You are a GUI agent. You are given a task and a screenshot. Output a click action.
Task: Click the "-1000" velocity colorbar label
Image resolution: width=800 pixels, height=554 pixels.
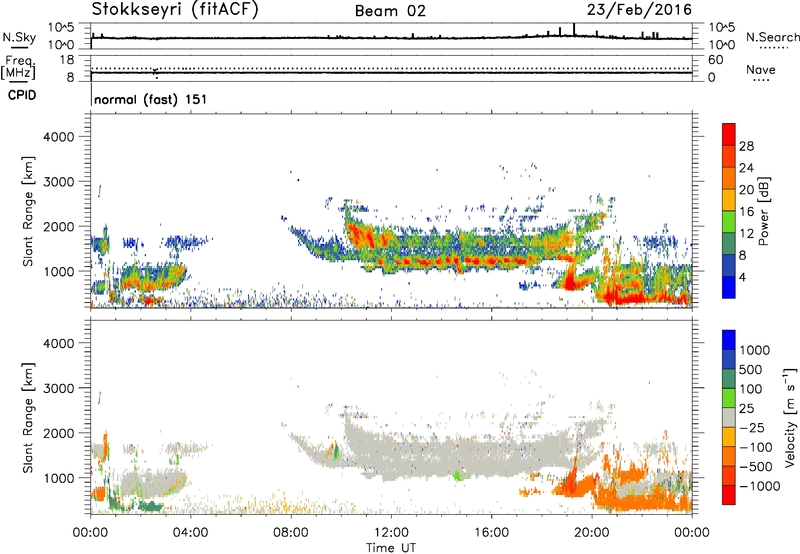click(x=760, y=486)
